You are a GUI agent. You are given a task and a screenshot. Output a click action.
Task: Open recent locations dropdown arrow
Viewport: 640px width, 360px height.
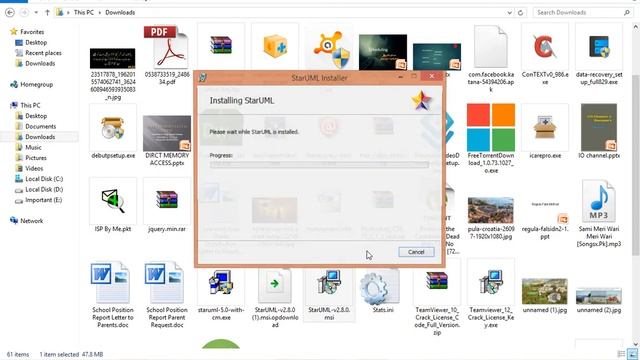pos(36,13)
